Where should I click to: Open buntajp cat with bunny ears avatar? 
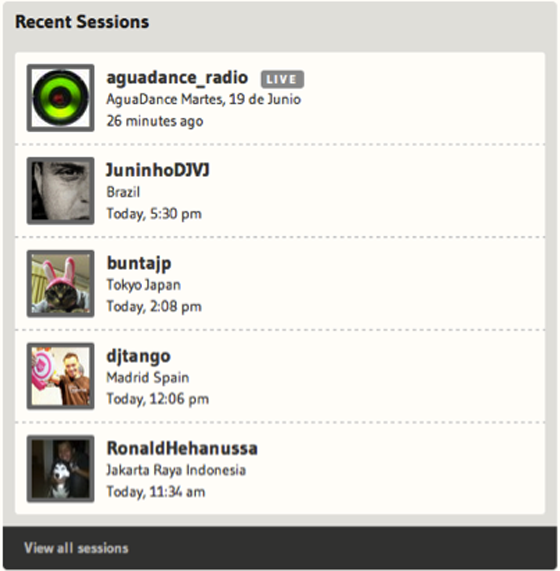[x=60, y=283]
